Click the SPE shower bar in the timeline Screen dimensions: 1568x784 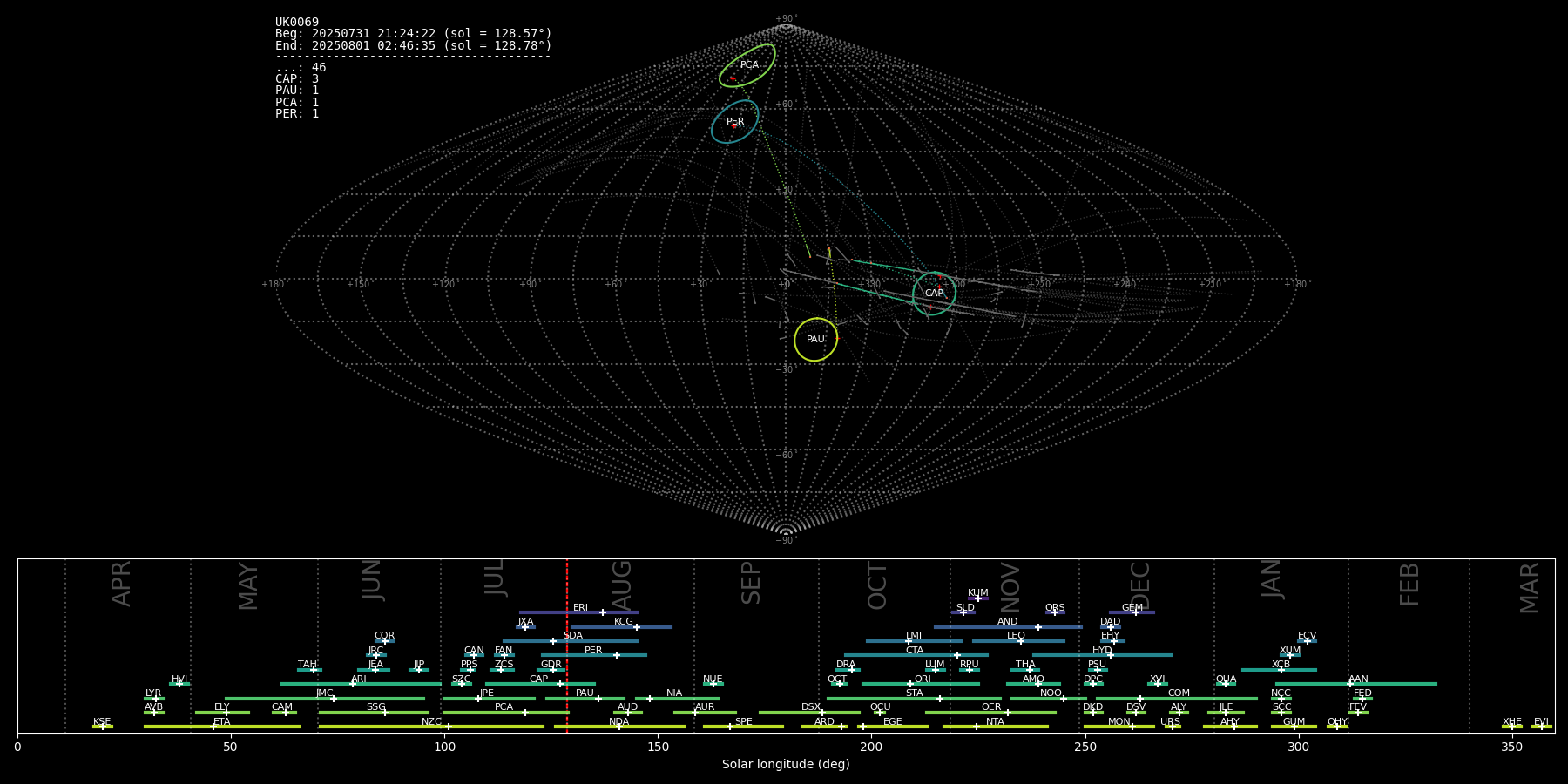[743, 727]
